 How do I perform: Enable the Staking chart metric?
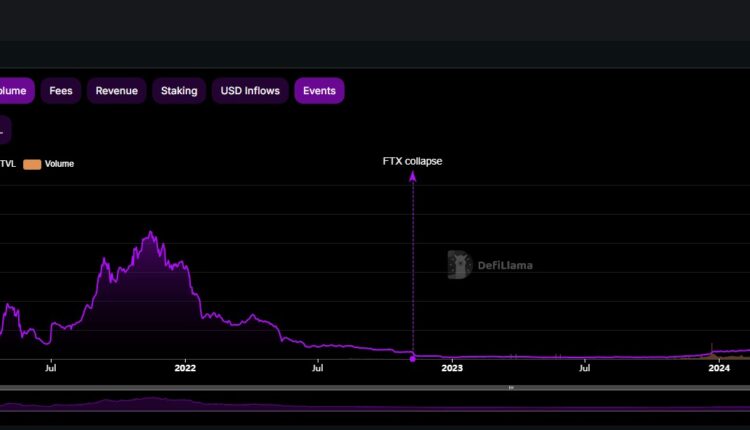coord(179,91)
